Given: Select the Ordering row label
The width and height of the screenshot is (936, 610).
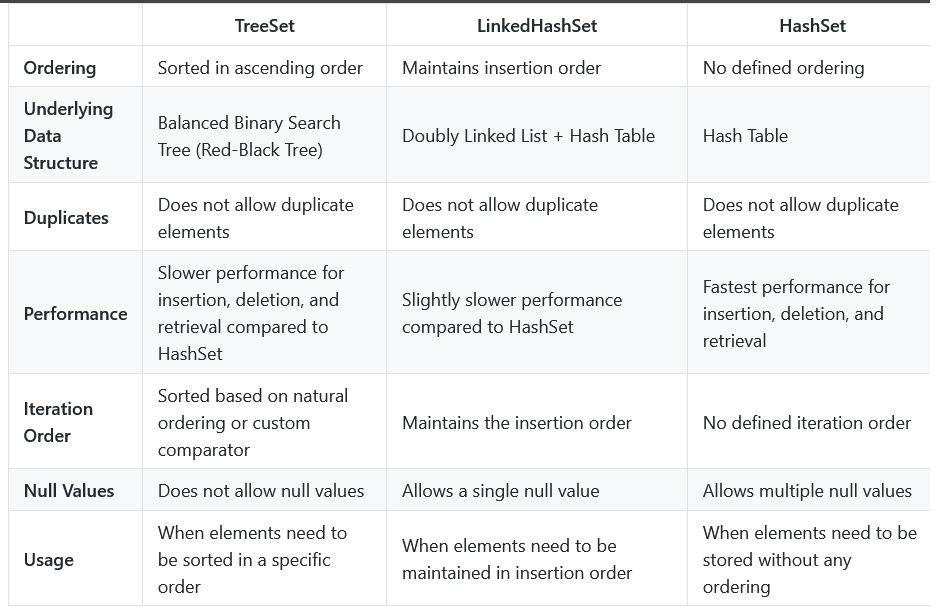Looking at the screenshot, I should [60, 67].
